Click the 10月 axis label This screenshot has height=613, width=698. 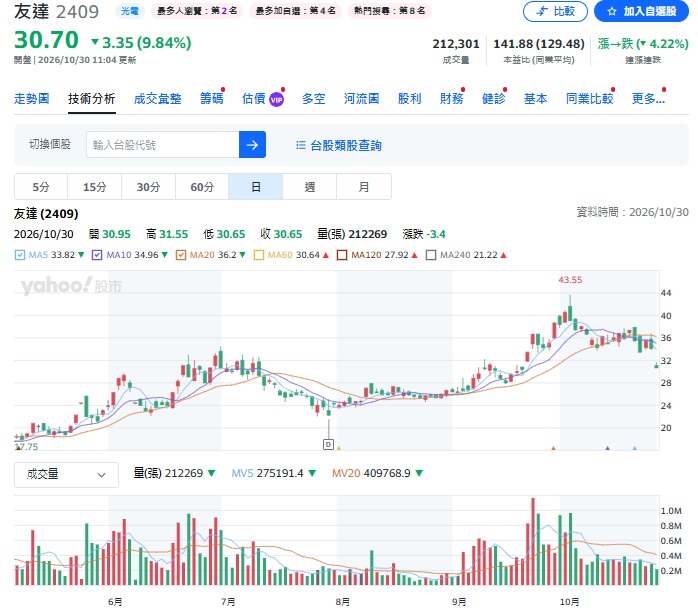click(x=569, y=602)
